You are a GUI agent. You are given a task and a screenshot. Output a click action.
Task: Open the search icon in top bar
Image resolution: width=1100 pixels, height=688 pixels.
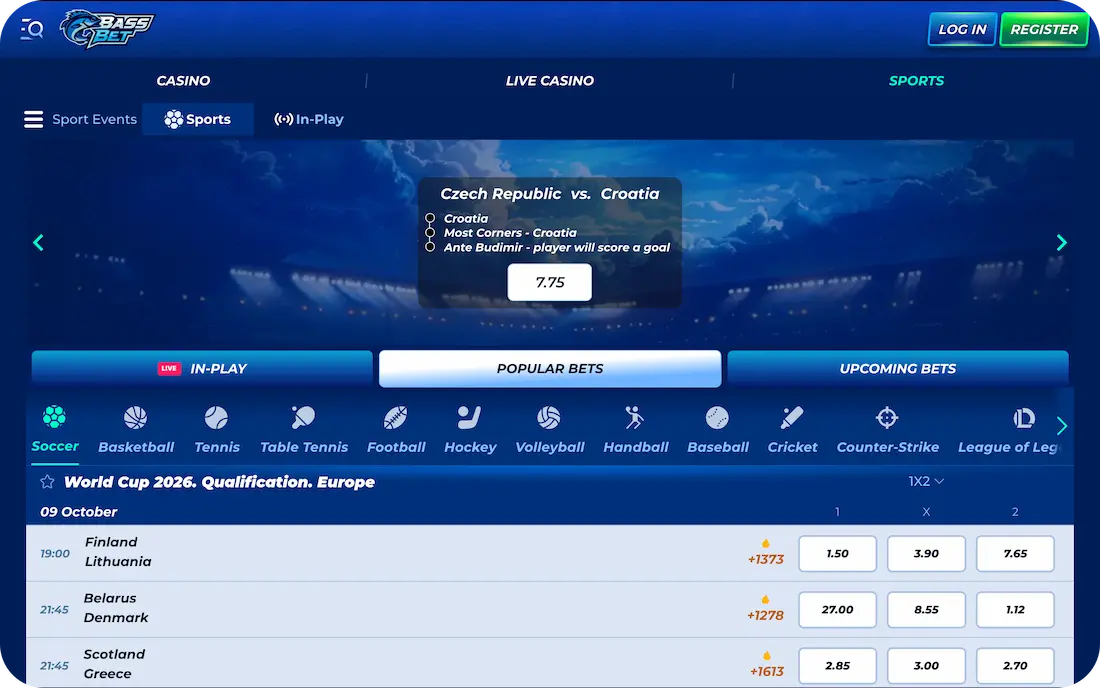[x=31, y=29]
